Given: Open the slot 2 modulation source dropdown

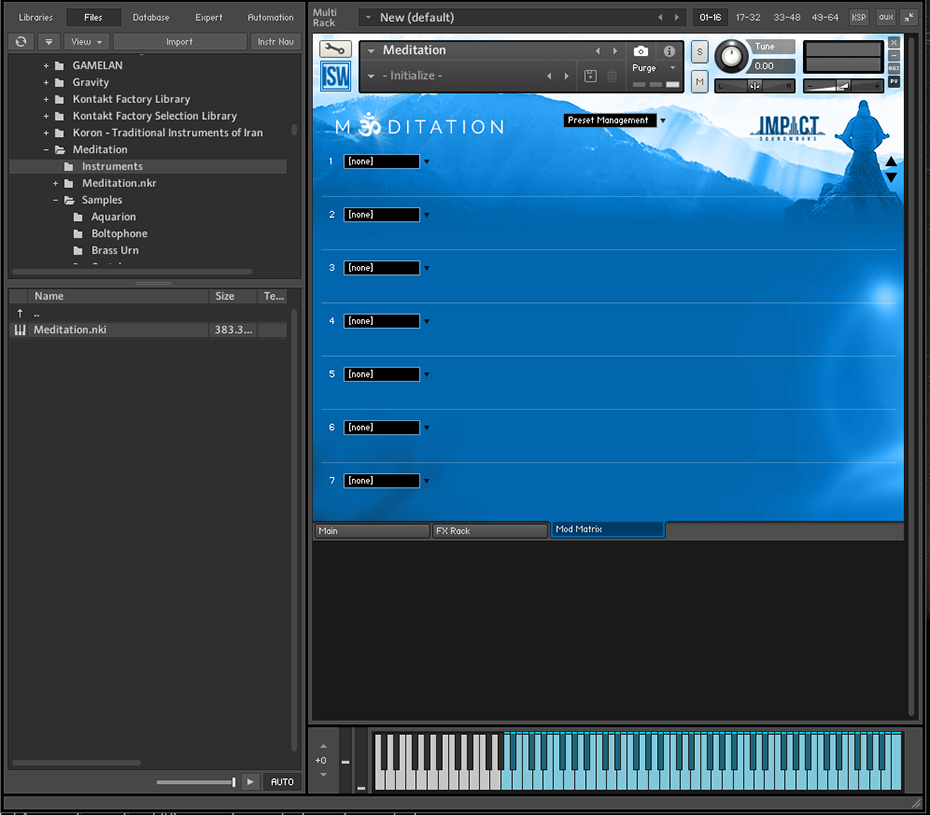Looking at the screenshot, I should click(426, 215).
